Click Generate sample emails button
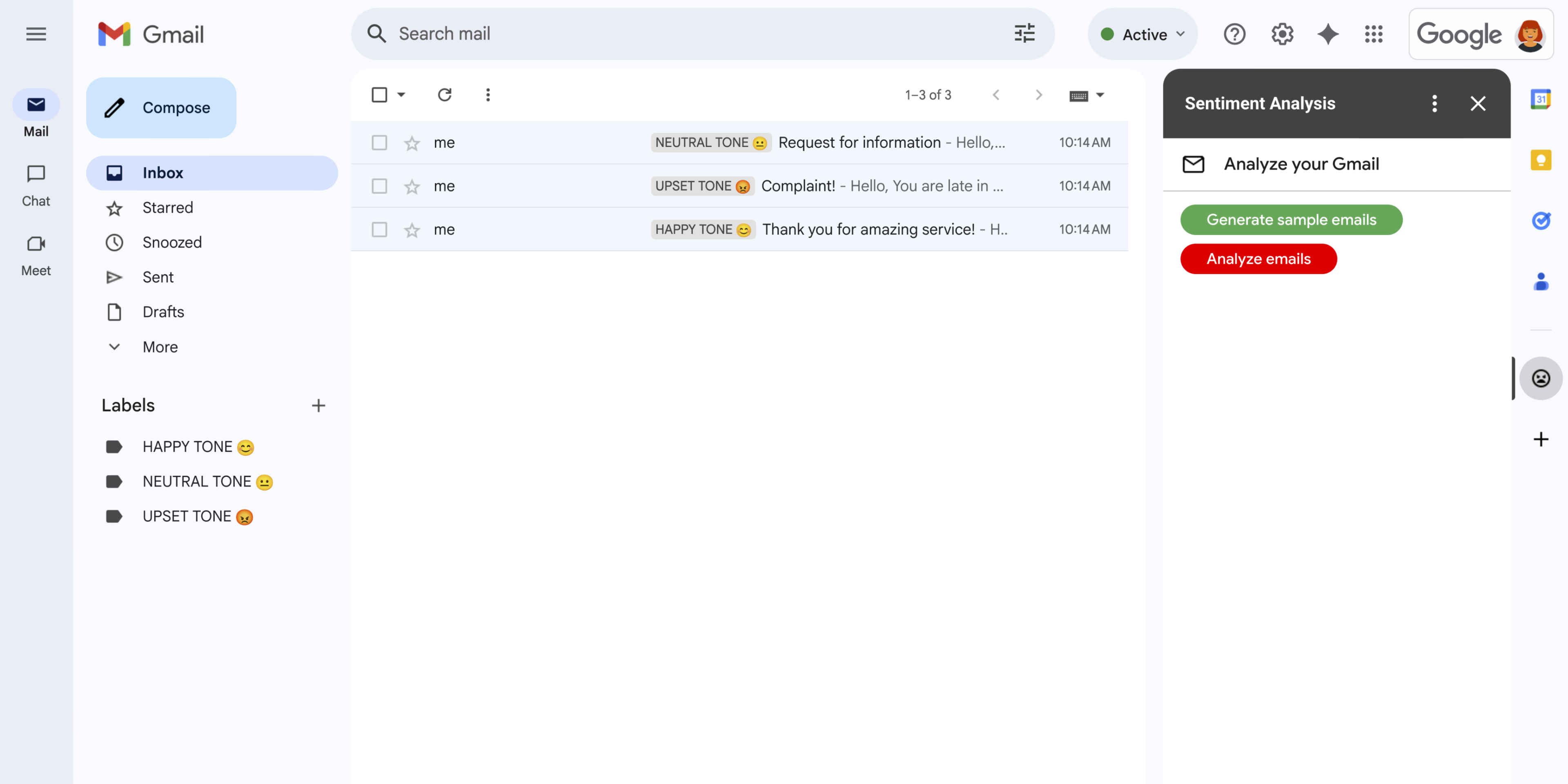The width and height of the screenshot is (1568, 784). 1291,220
